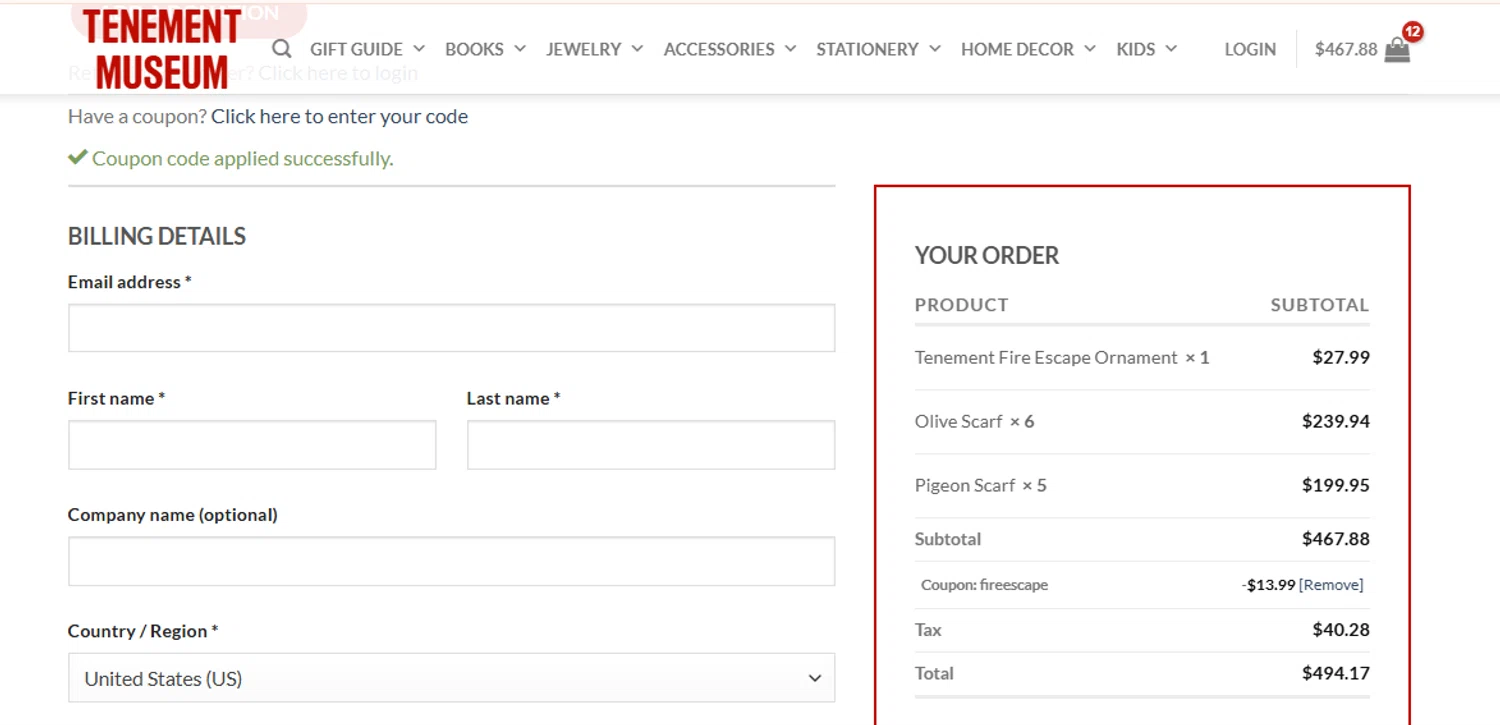Focus the Last name field

click(651, 445)
